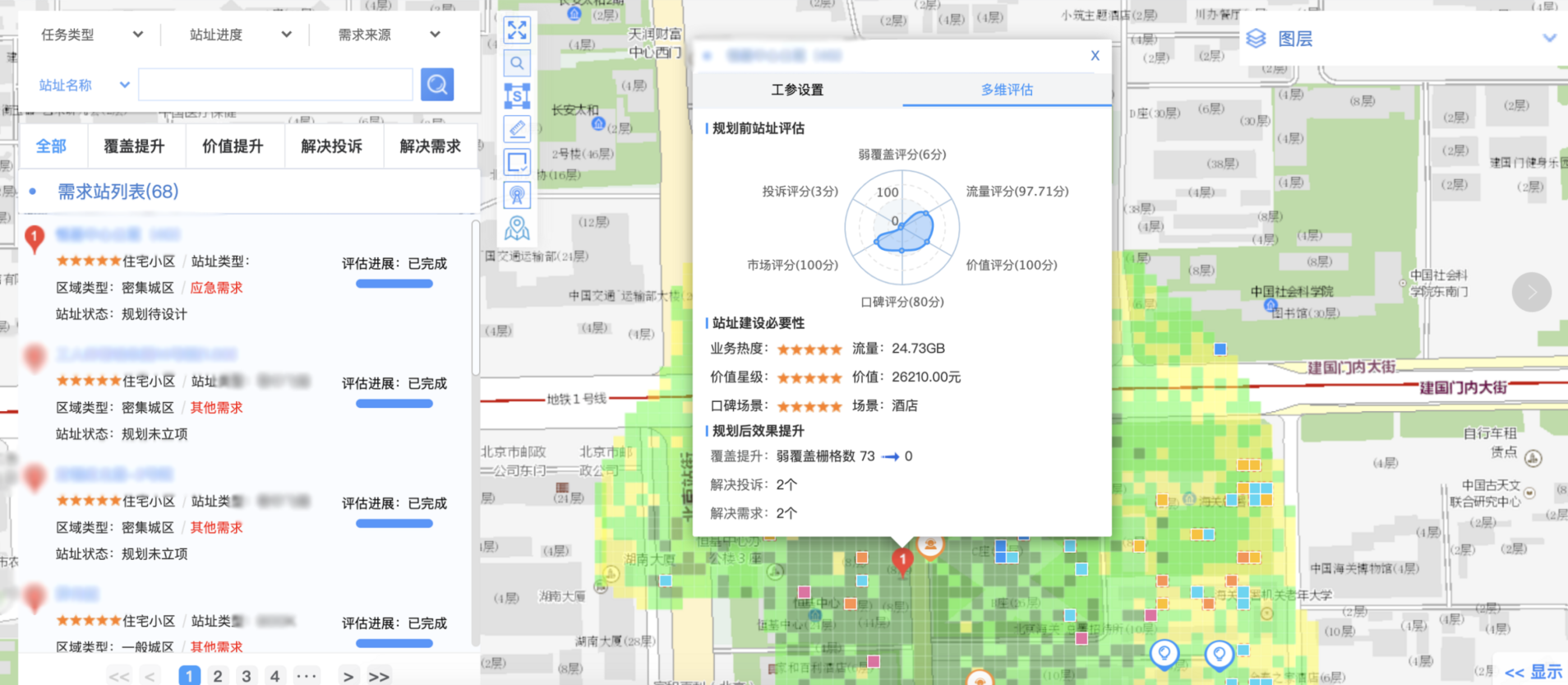Open the 任务类型 dropdown
The width and height of the screenshot is (1568, 685).
coord(91,35)
